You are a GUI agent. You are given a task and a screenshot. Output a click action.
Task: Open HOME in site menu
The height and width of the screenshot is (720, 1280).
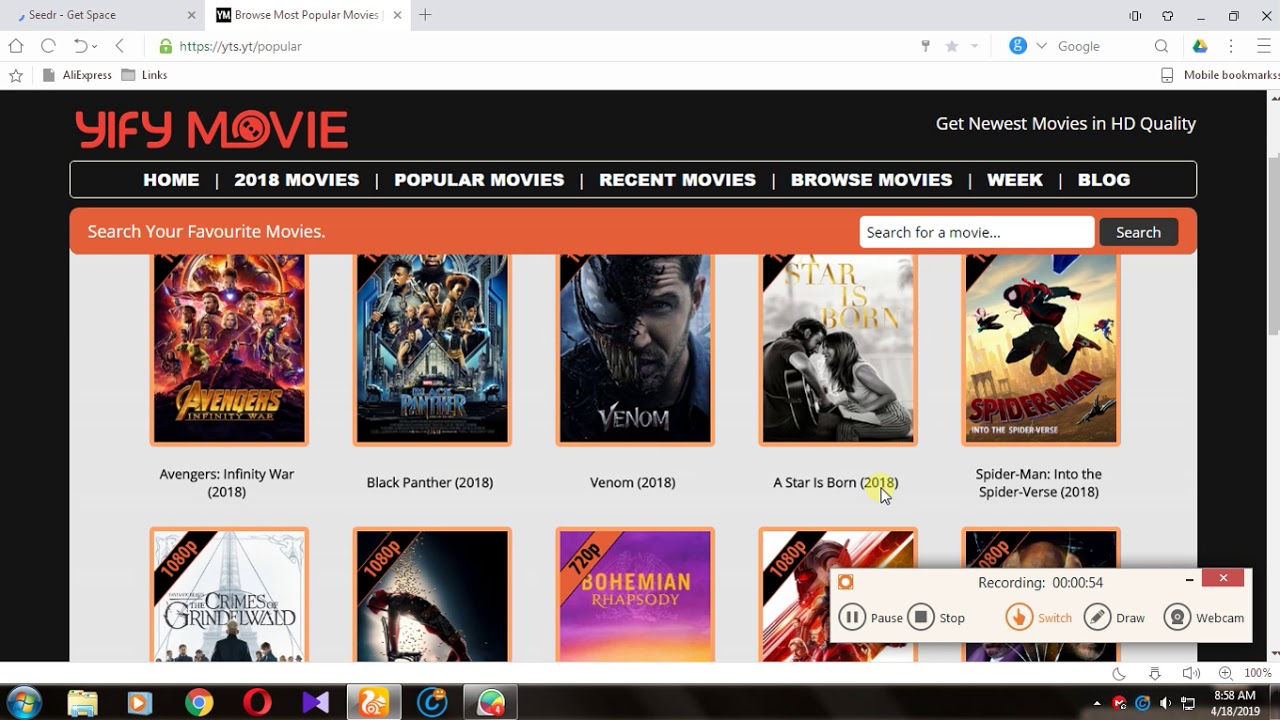tap(171, 180)
